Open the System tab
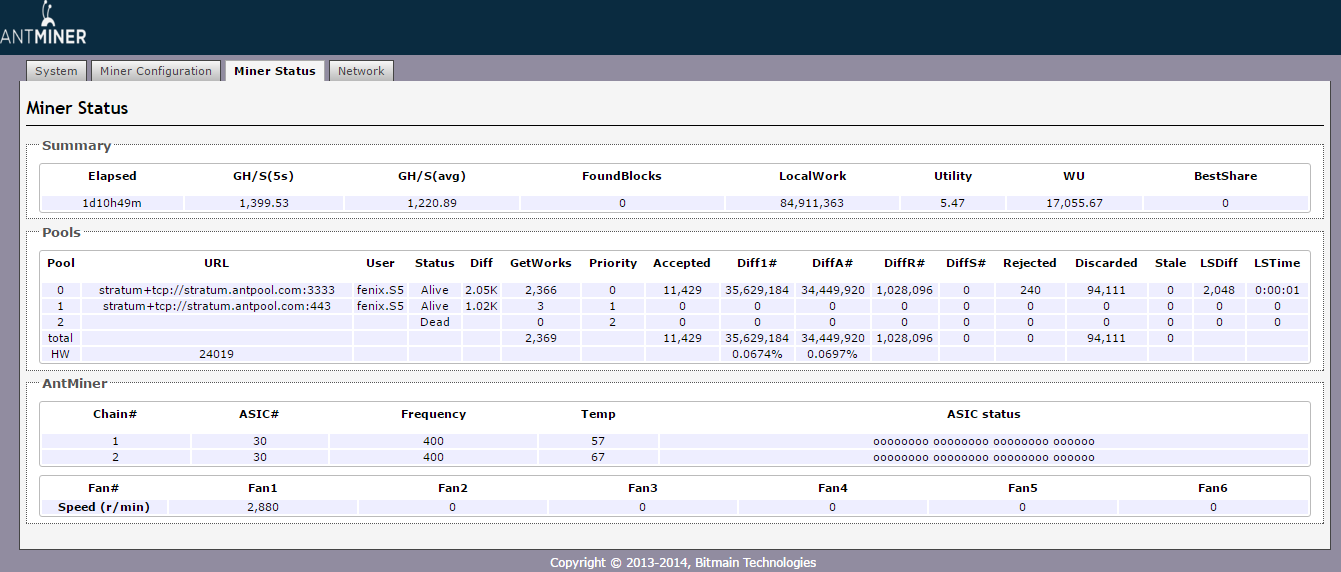Image resolution: width=1341 pixels, height=572 pixels. click(x=56, y=71)
